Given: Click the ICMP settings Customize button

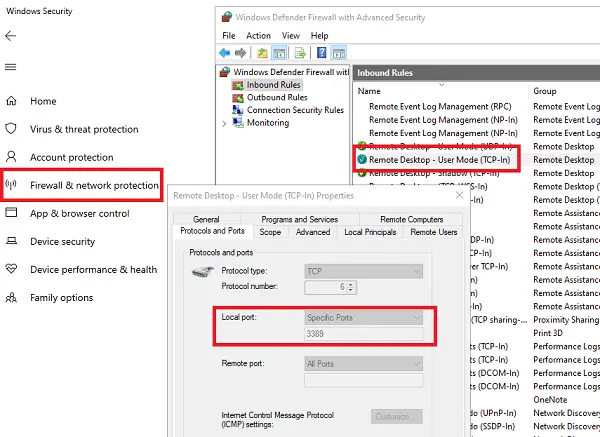Looking at the screenshot, I should click(x=396, y=416).
